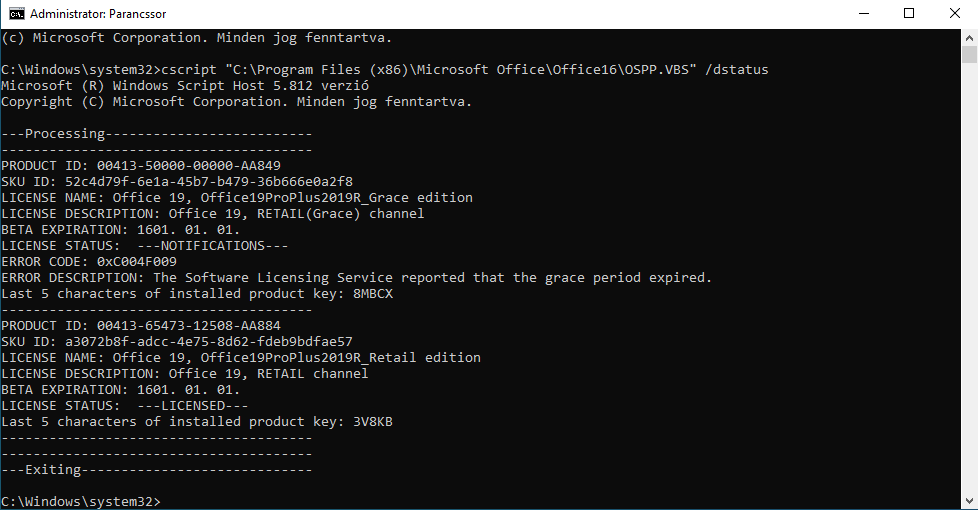The image size is (978, 510).
Task: Click the error code 0xC004F009
Action: pyautogui.click(x=137, y=262)
